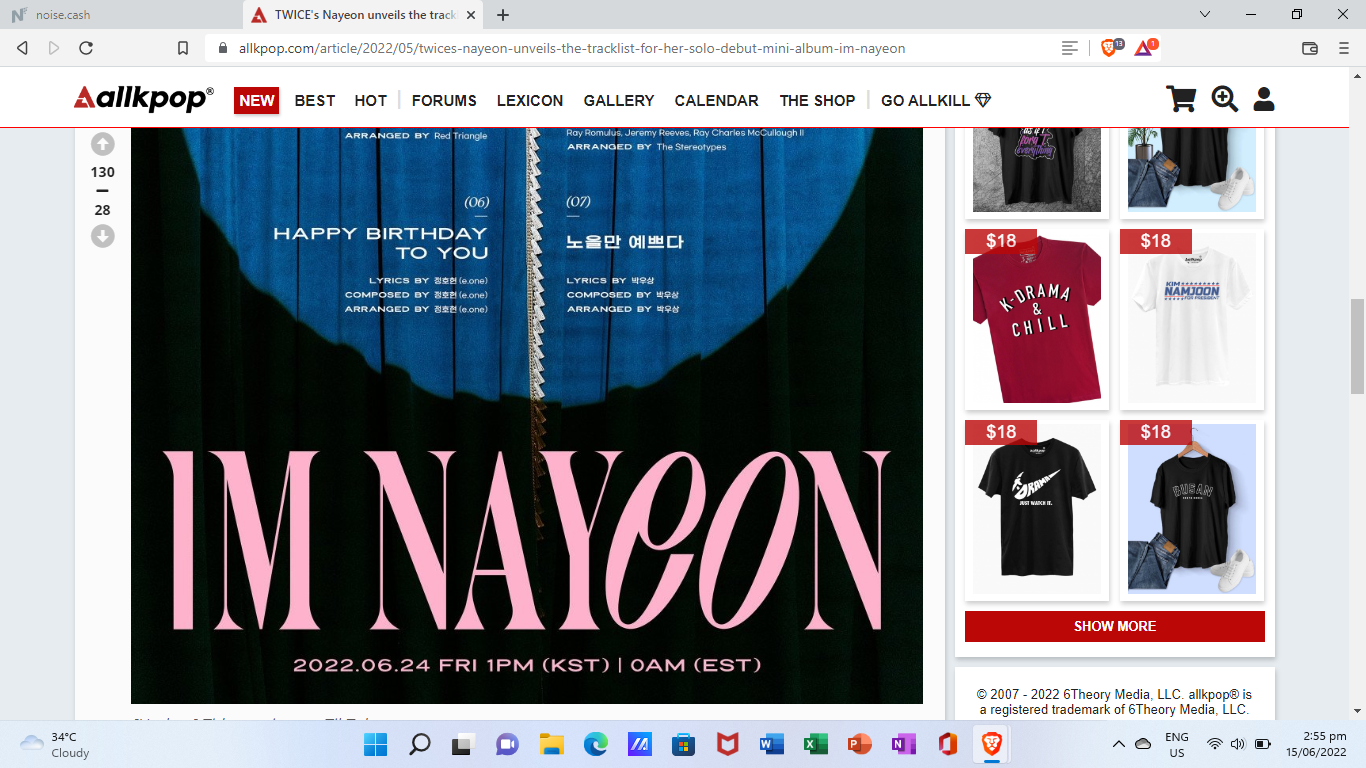Open the McAfee app from the taskbar

pyautogui.click(x=727, y=744)
